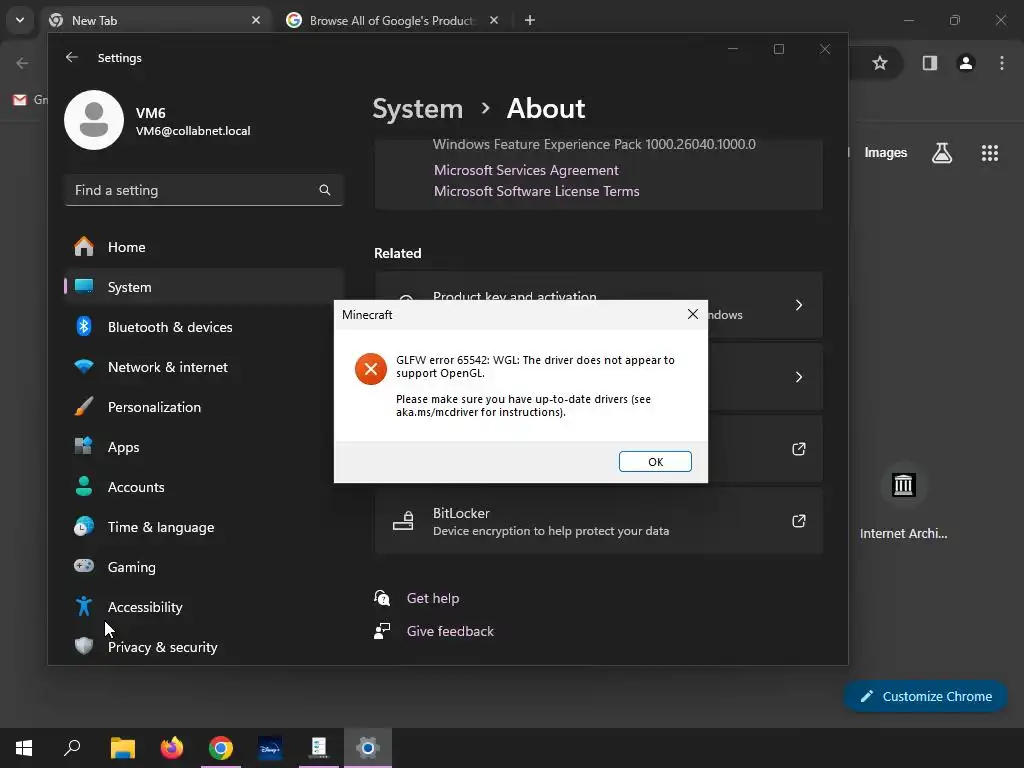Click the VM6 user avatar
The image size is (1024, 768).
[94, 120]
